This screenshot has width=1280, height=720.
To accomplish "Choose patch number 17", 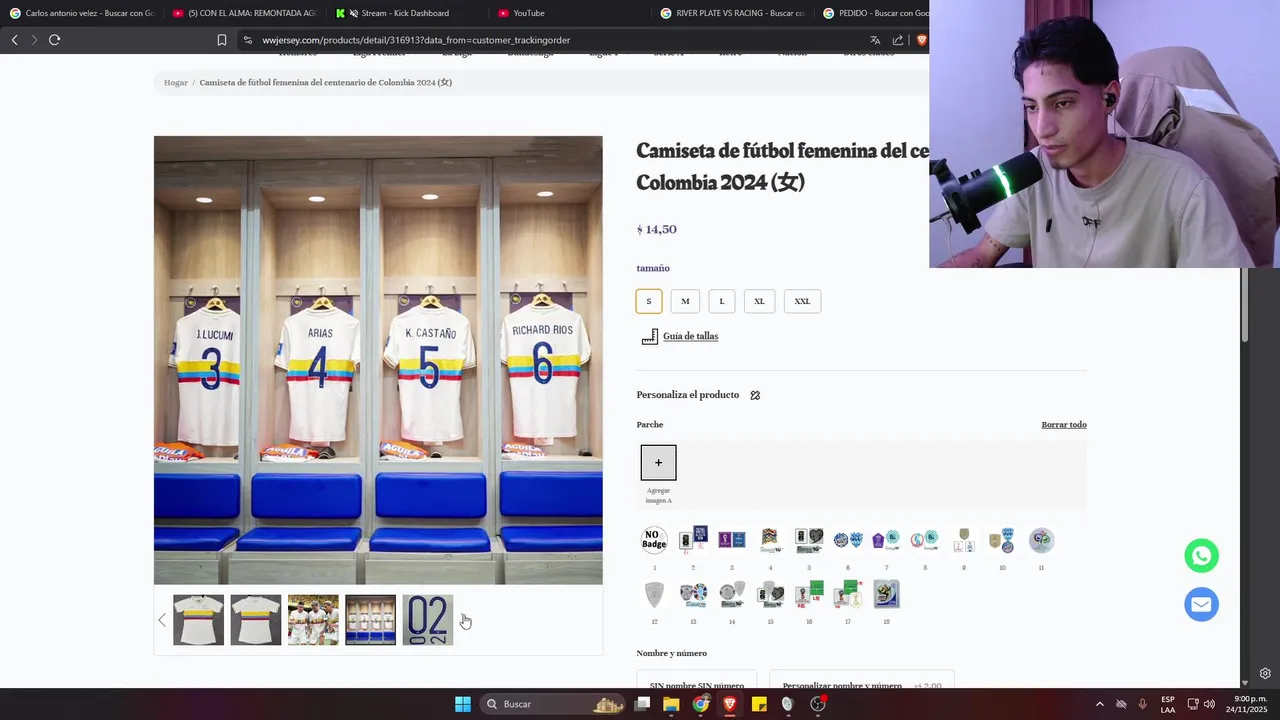I will click(x=848, y=594).
